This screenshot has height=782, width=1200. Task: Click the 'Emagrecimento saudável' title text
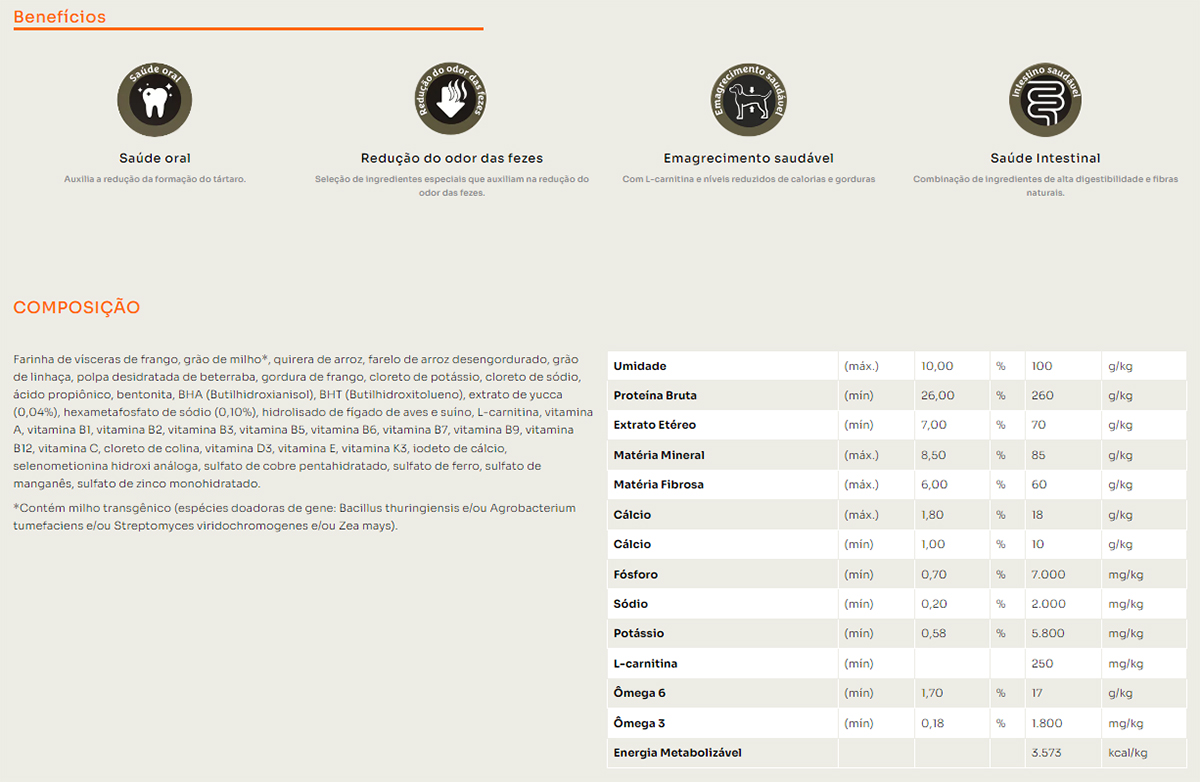click(x=748, y=158)
